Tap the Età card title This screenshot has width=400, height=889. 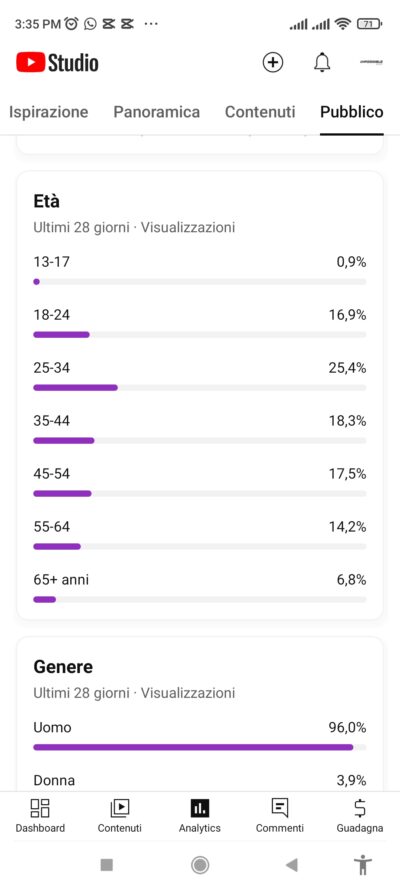coord(46,201)
